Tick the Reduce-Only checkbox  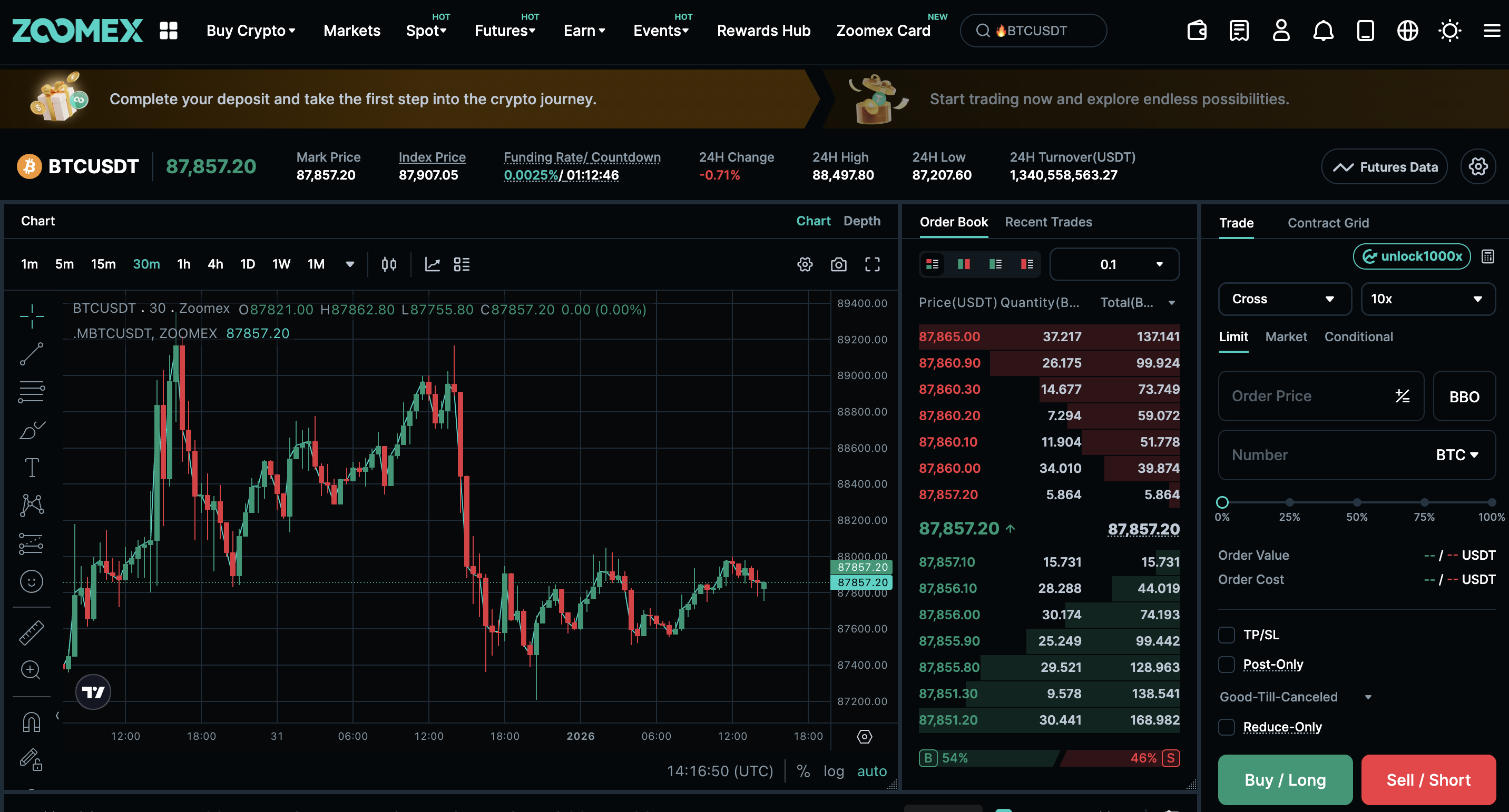[1227, 727]
